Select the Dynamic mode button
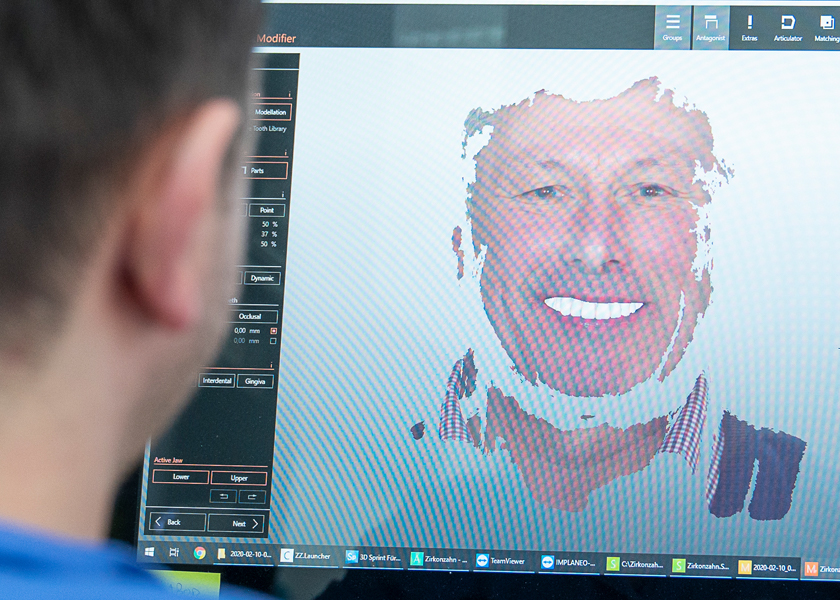The image size is (840, 600). coord(262,278)
